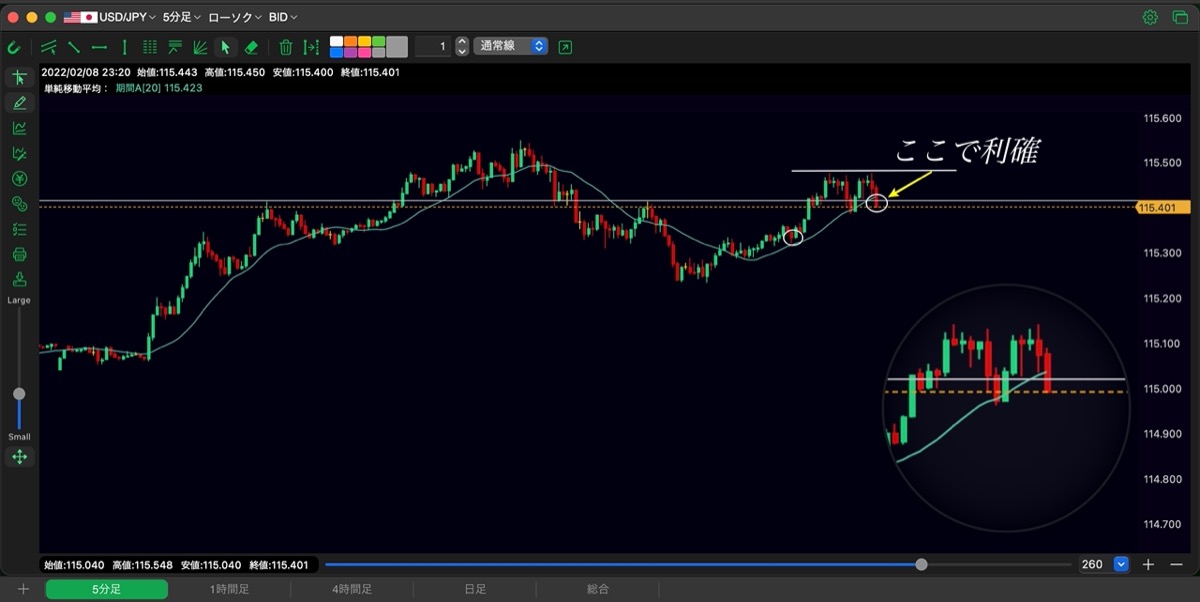Click the crosshair cursor icon in sidebar

(x=19, y=78)
